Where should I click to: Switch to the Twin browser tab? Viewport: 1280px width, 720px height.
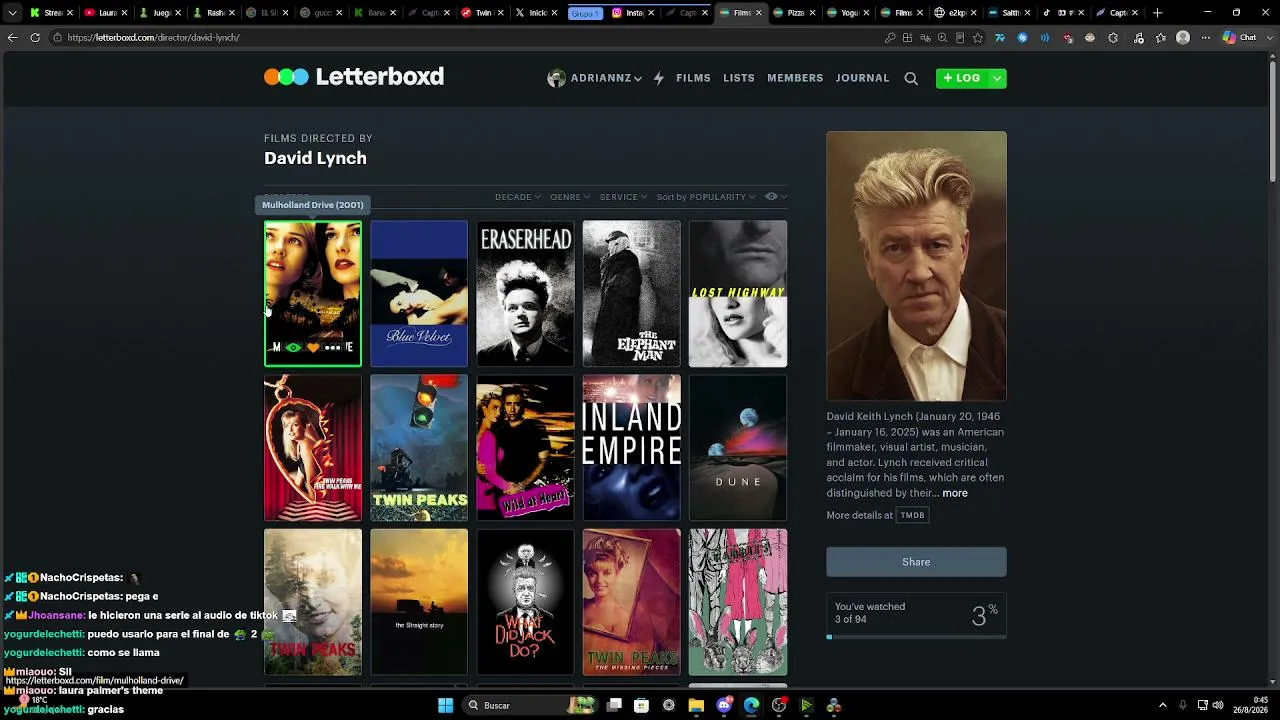tap(482, 13)
